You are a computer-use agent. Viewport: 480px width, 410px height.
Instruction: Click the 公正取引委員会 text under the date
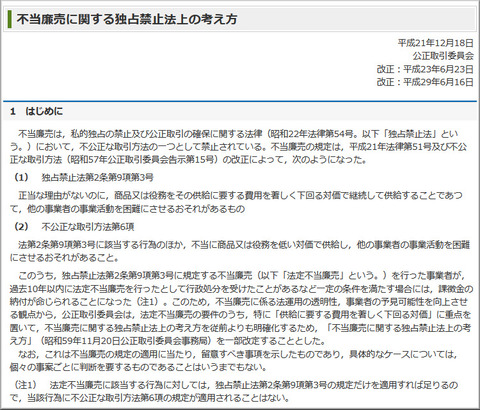443,56
